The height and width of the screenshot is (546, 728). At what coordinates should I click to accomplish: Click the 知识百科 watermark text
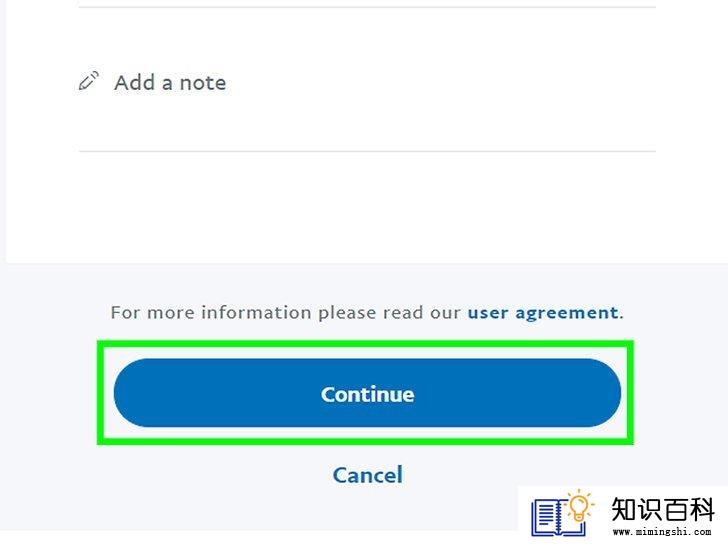coord(663,509)
